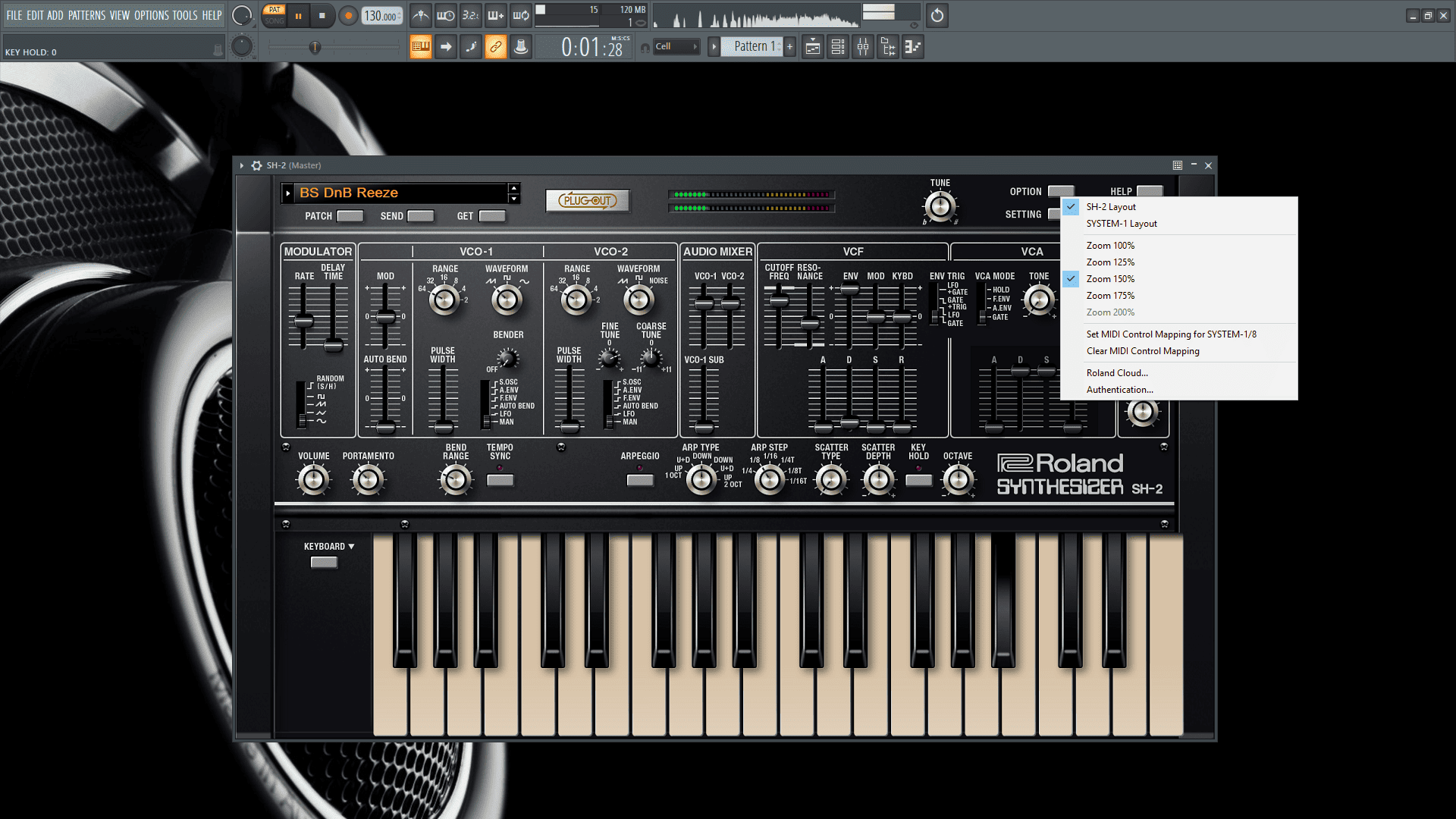Open snap Cell dropdown

click(676, 47)
